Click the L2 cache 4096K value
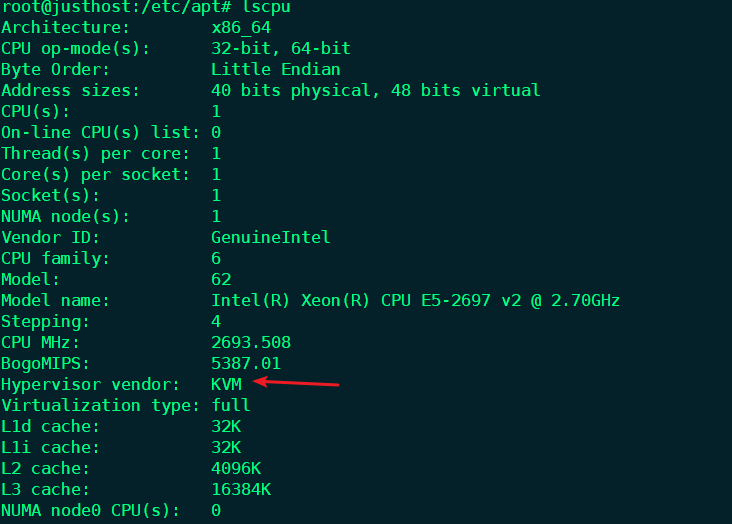Image resolution: width=732 pixels, height=524 pixels. pyautogui.click(x=236, y=468)
